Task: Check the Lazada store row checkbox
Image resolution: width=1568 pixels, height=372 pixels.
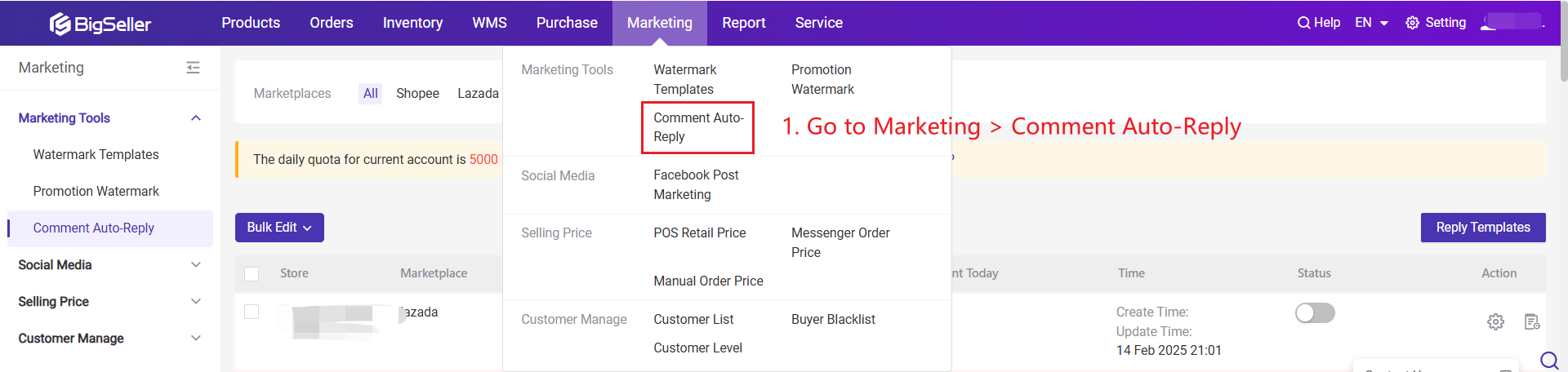Action: click(x=252, y=312)
